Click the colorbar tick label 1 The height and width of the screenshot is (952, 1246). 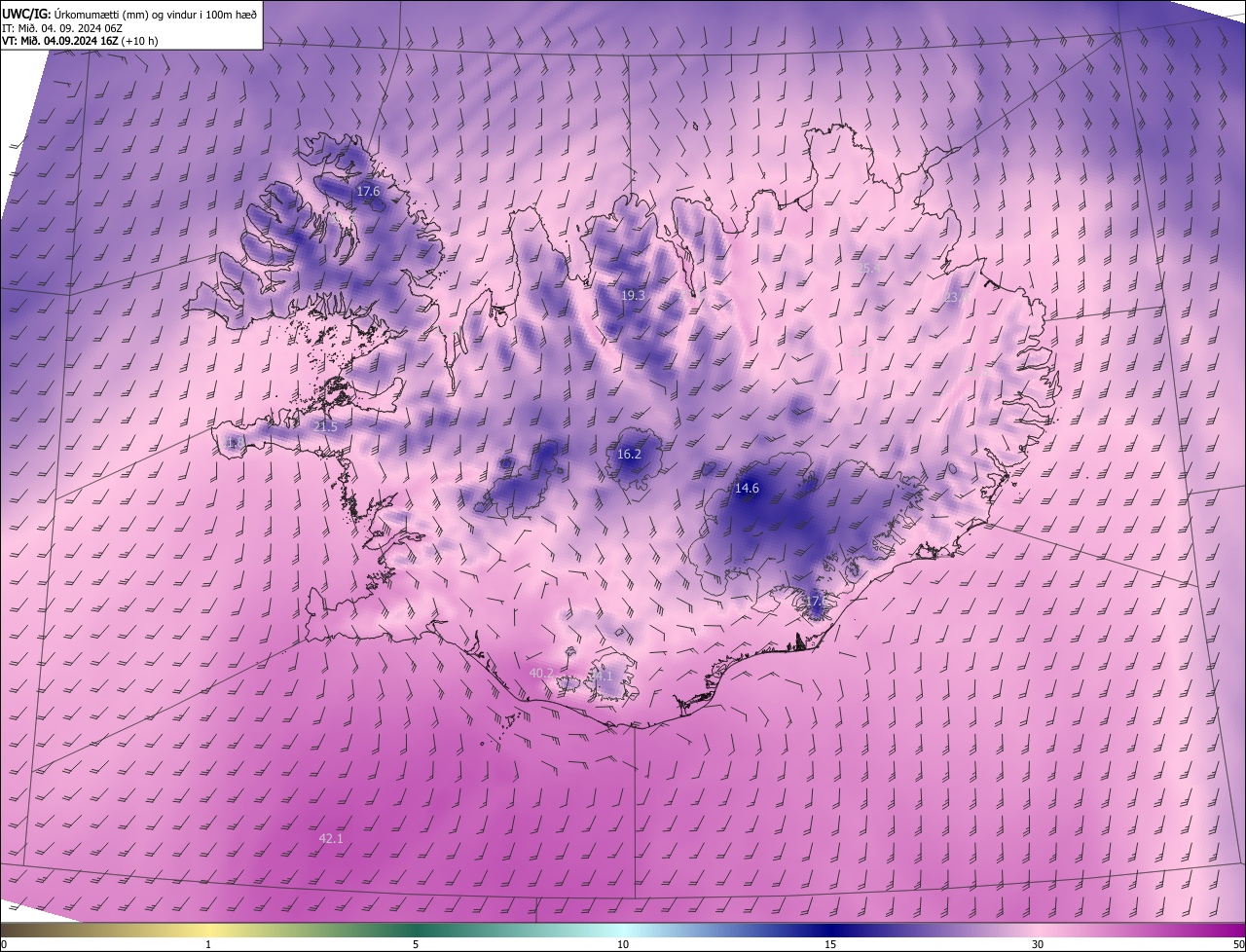coord(208,944)
